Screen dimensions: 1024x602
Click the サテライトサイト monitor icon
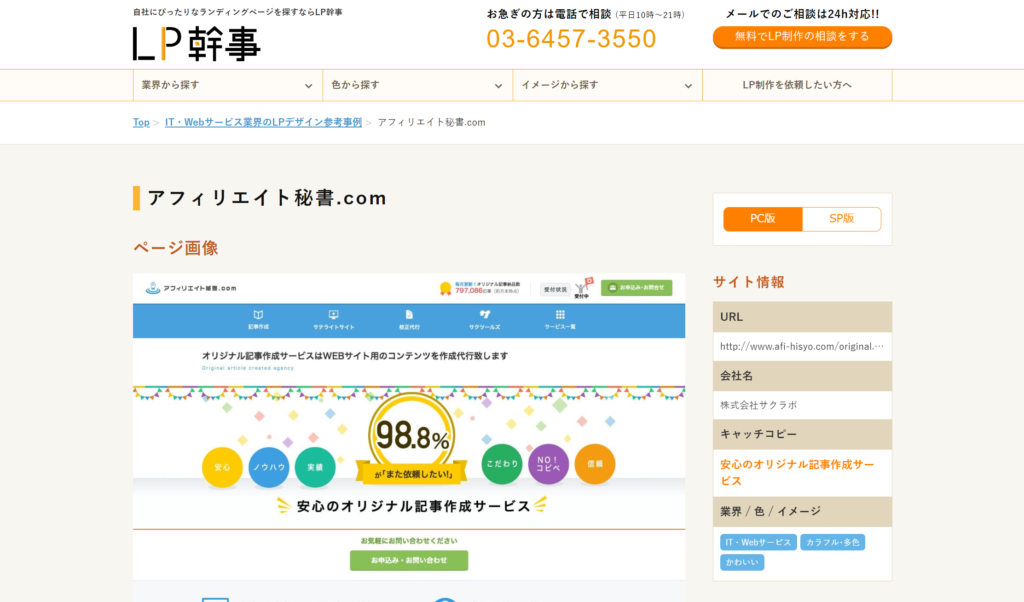coord(333,312)
